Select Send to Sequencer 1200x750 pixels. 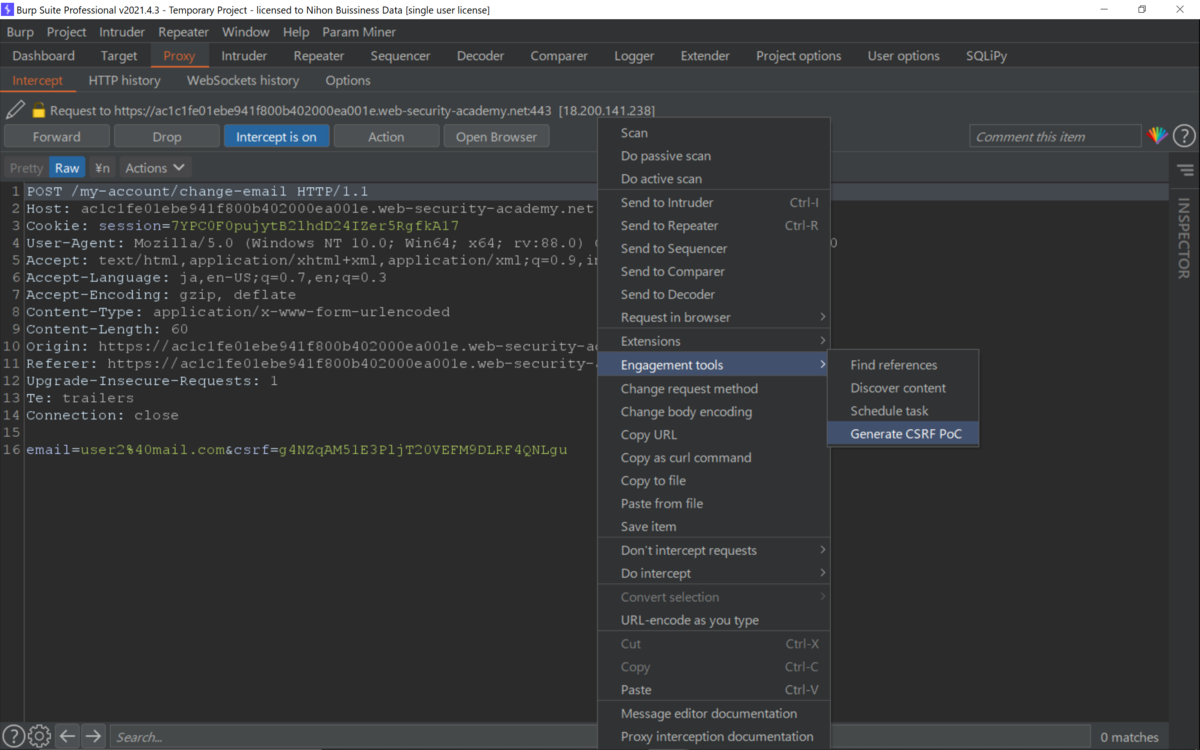pyautogui.click(x=714, y=248)
